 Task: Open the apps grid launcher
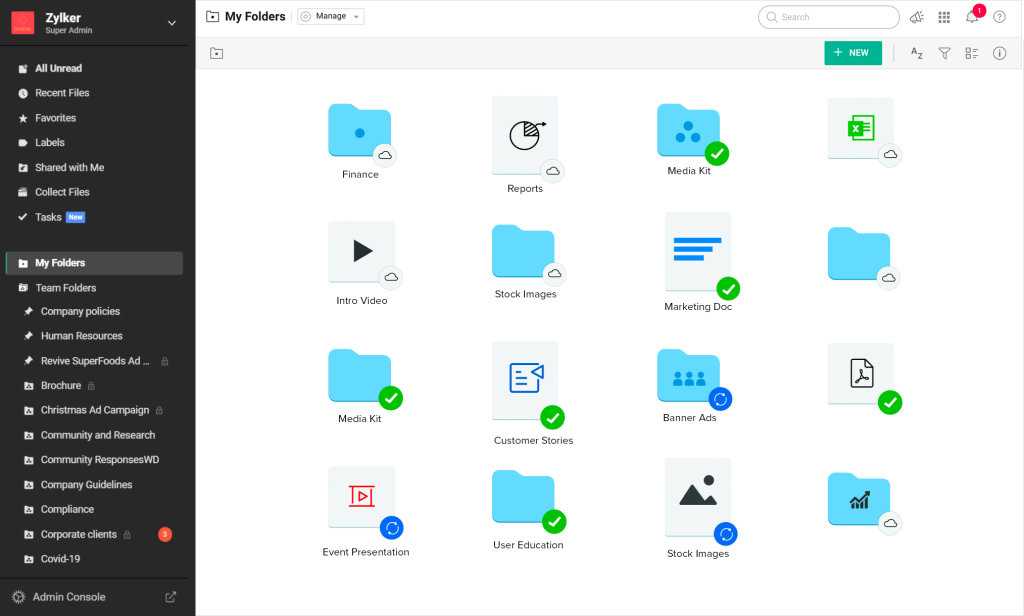point(944,17)
